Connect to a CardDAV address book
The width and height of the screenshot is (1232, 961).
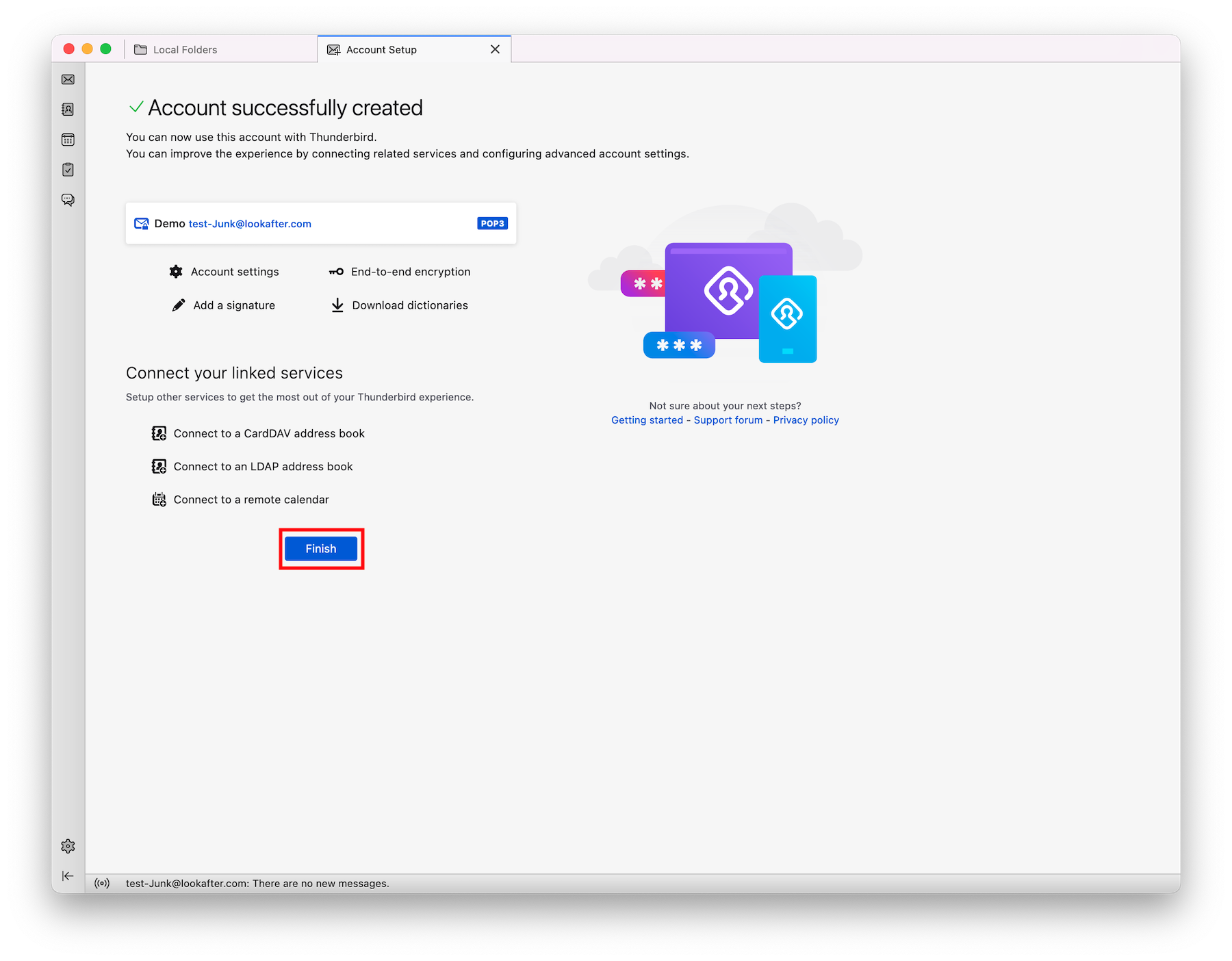pyautogui.click(x=268, y=433)
